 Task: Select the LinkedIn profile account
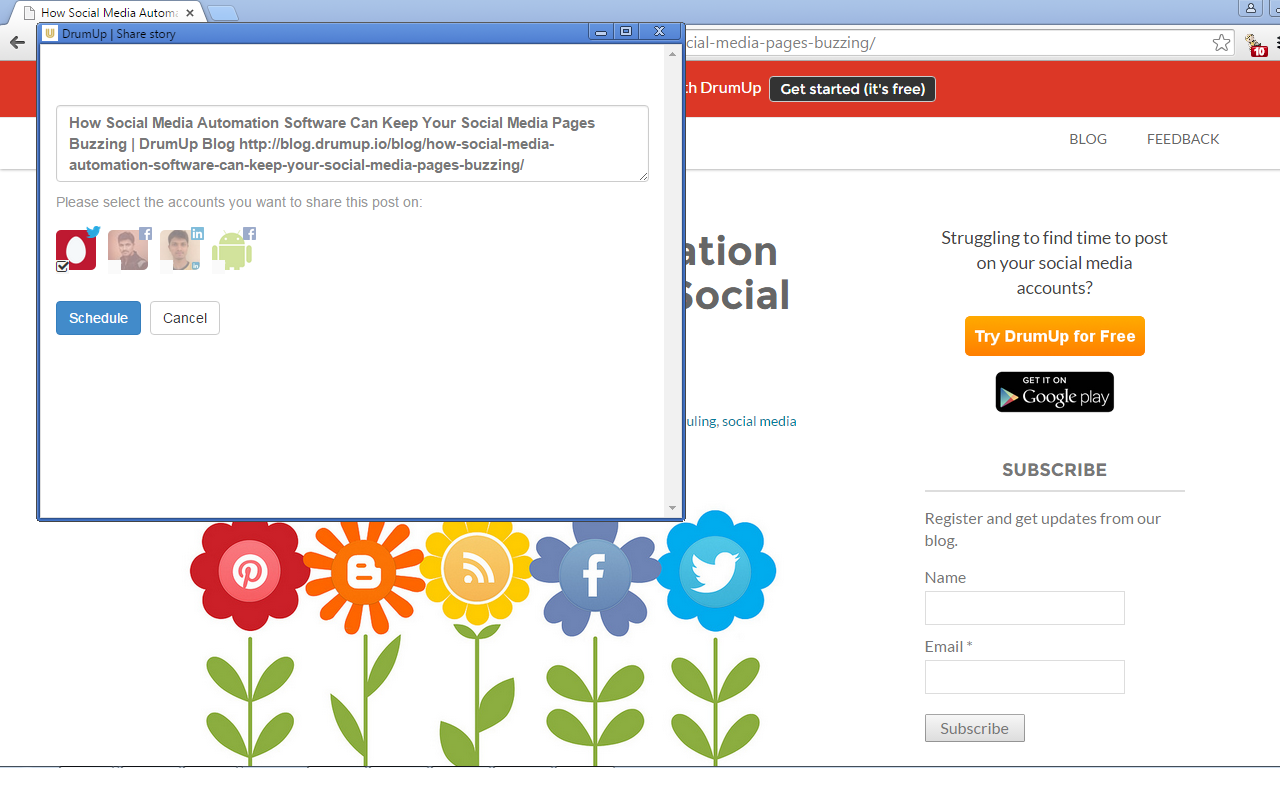pos(180,249)
